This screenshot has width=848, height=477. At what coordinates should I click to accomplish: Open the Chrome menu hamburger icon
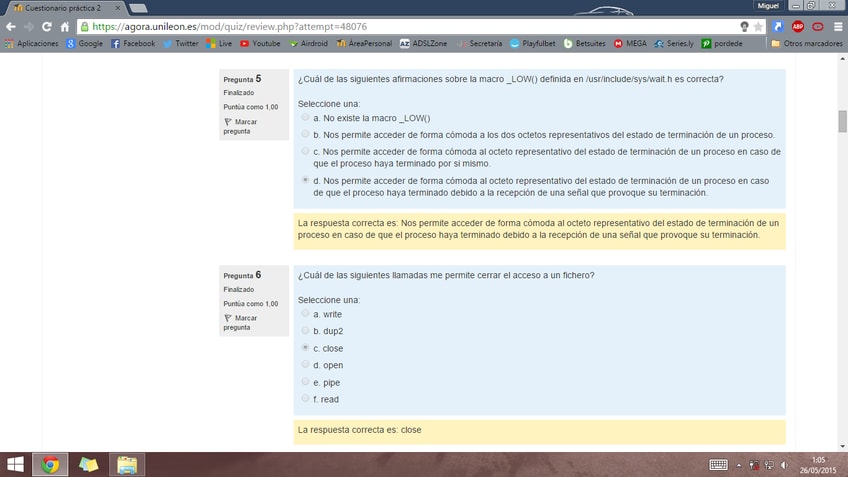(838, 26)
